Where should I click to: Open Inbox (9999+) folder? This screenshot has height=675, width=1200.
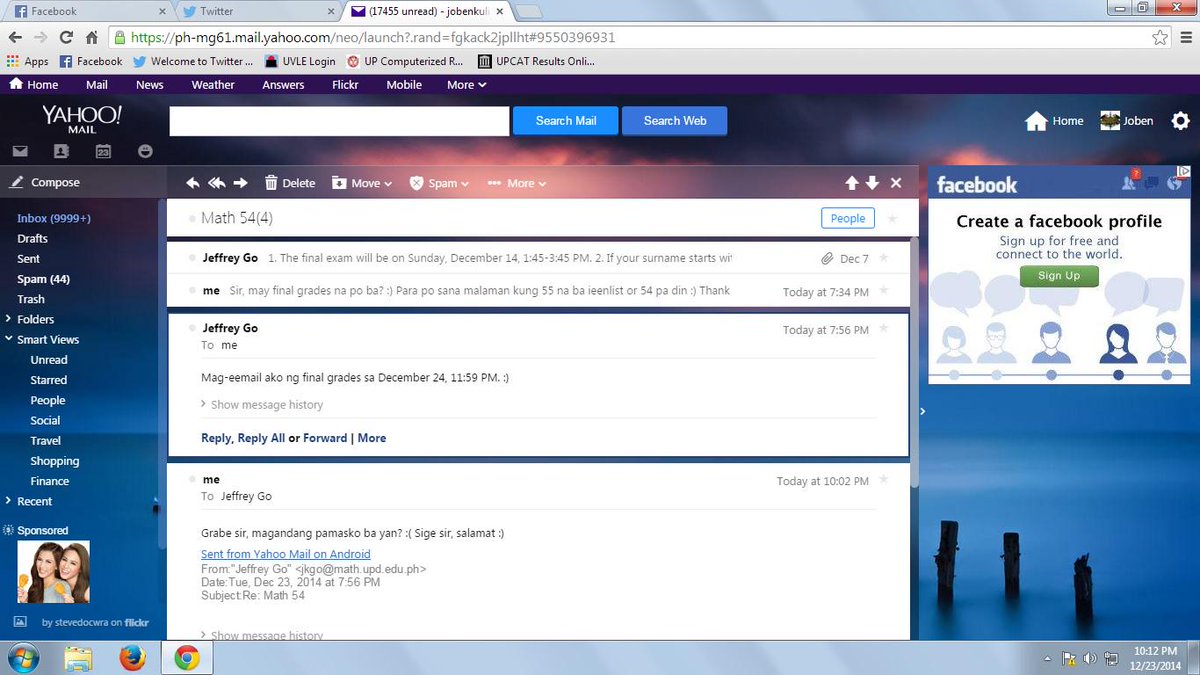pos(54,218)
